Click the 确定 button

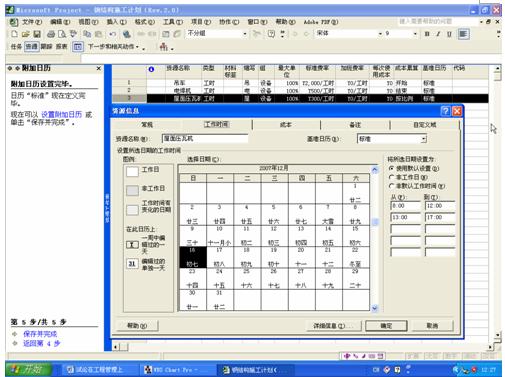(x=386, y=326)
